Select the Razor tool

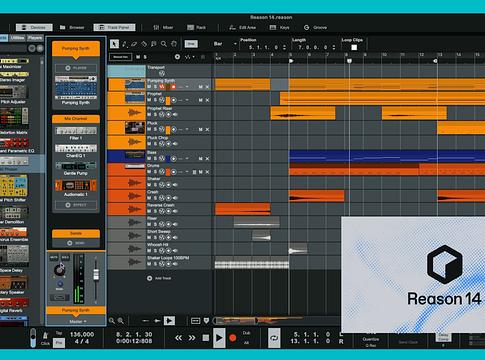pos(144,44)
